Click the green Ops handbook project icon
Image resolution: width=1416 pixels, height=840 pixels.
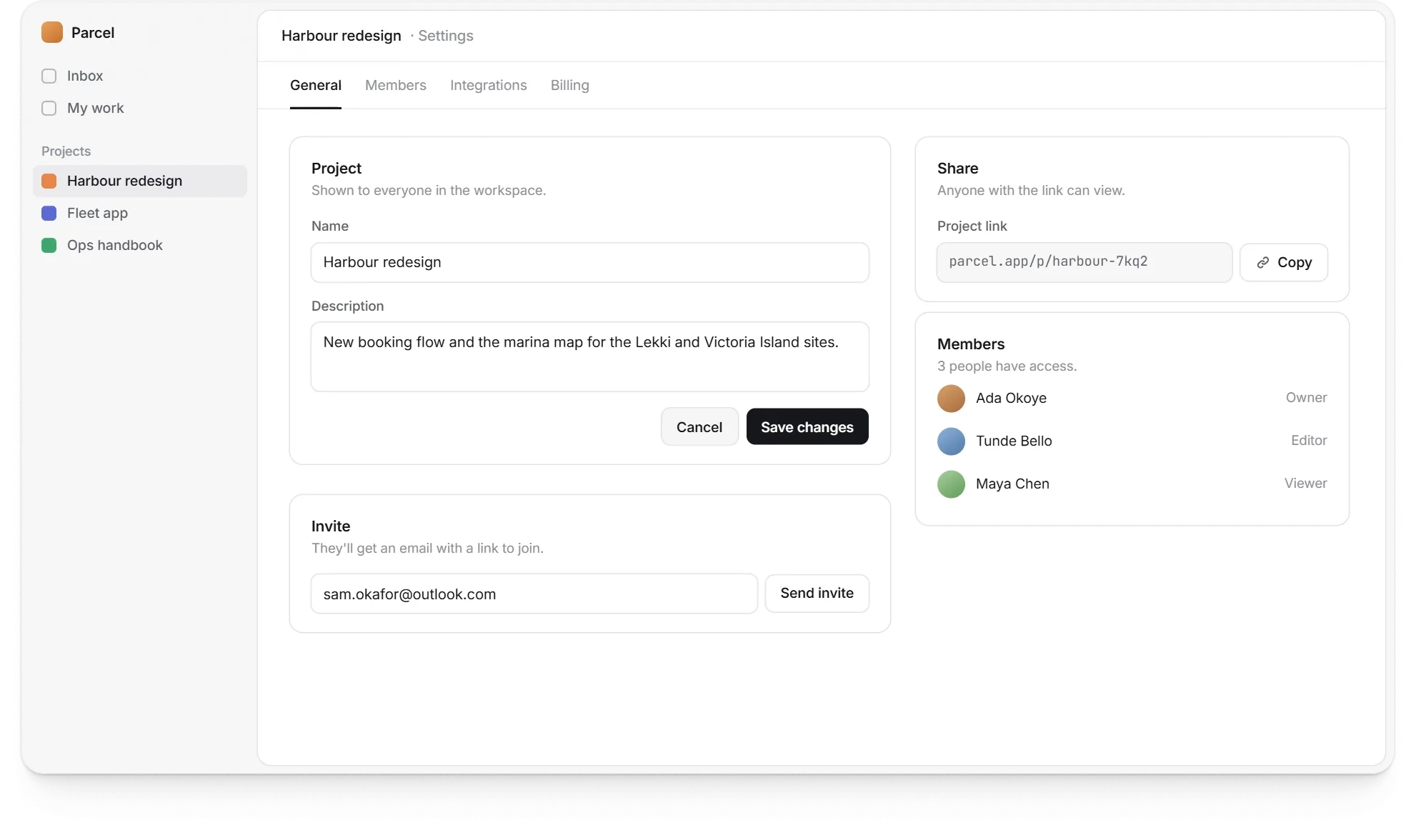(49, 245)
